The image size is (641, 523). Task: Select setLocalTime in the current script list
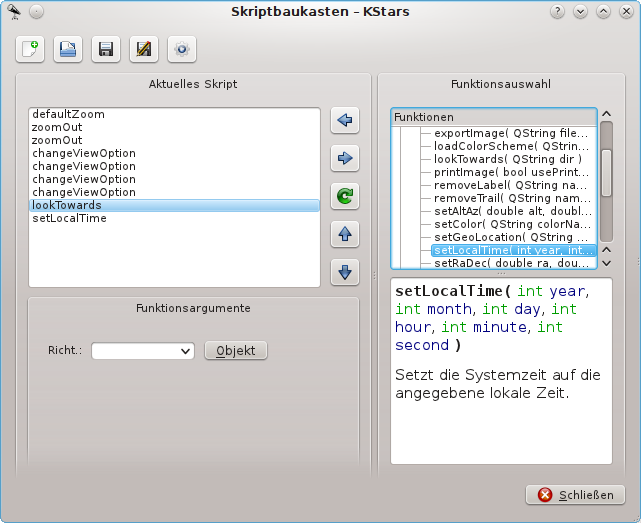click(x=69, y=218)
